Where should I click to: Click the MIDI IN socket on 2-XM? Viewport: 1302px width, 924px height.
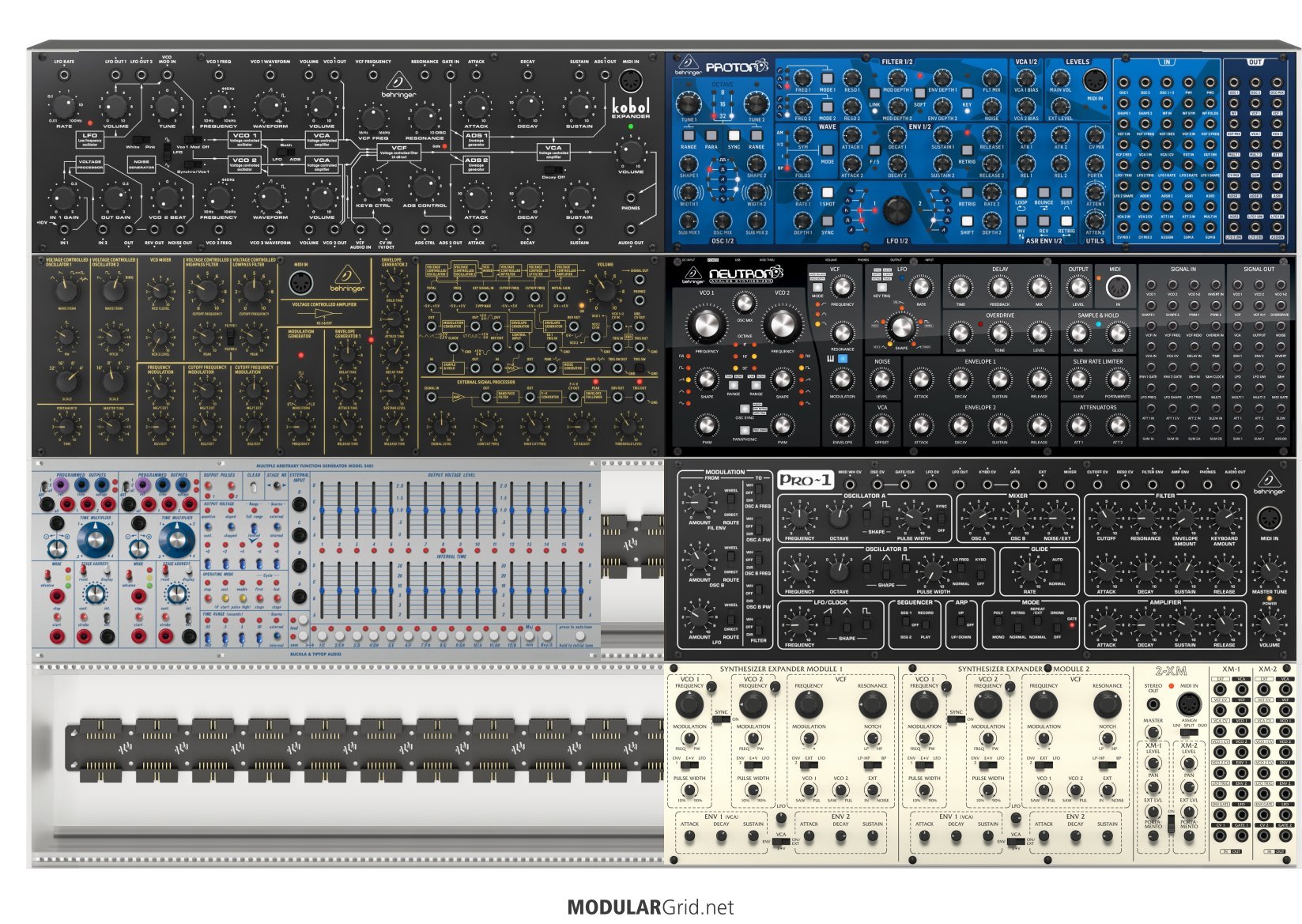[x=1188, y=703]
